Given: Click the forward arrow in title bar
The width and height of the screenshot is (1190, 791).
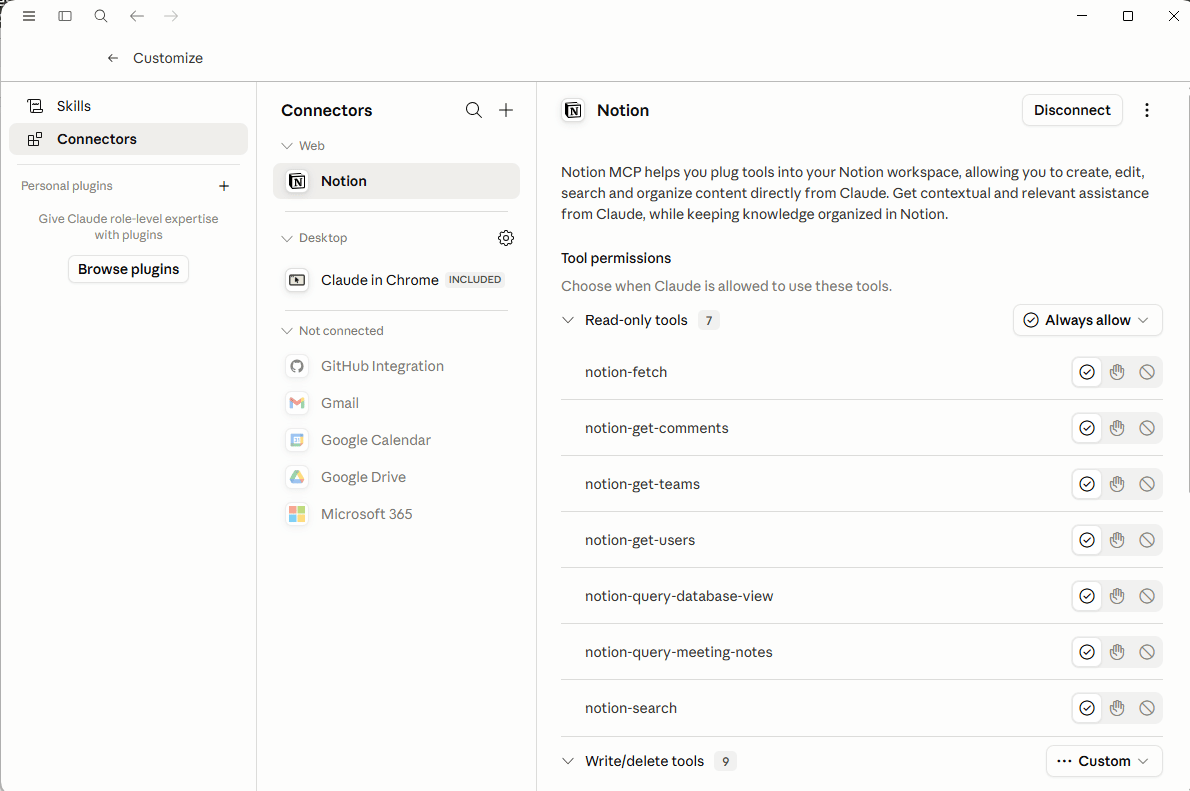Looking at the screenshot, I should pyautogui.click(x=172, y=16).
